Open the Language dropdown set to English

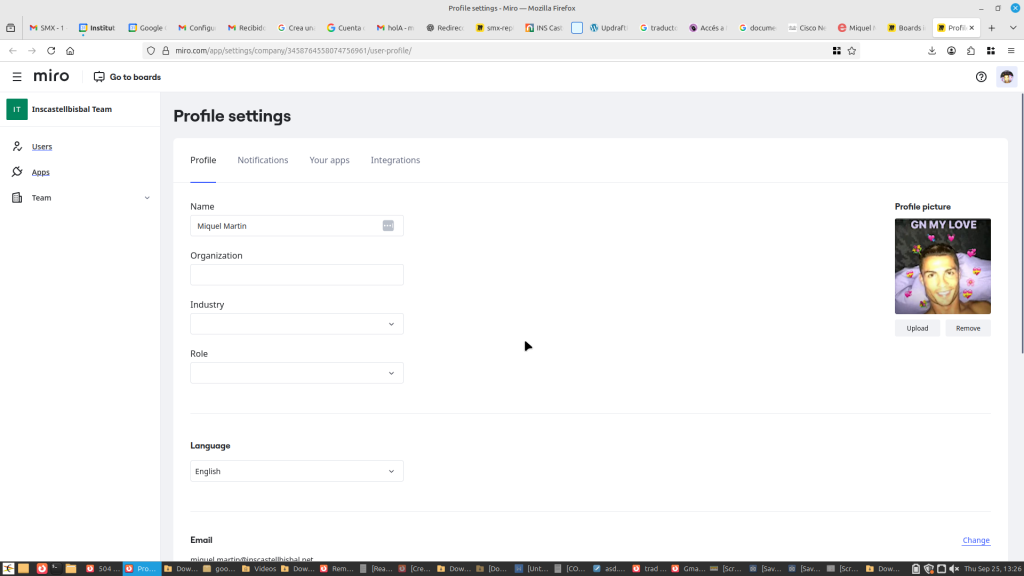coord(297,471)
